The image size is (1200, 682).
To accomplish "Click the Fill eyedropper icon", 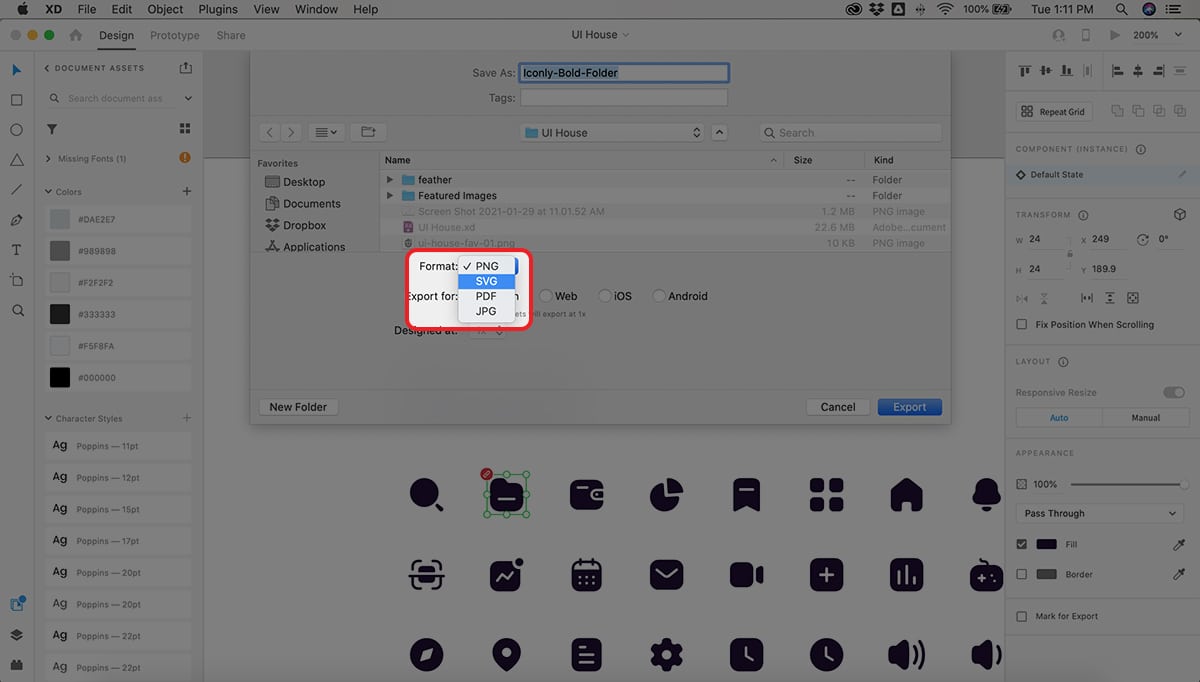I will coord(1178,545).
